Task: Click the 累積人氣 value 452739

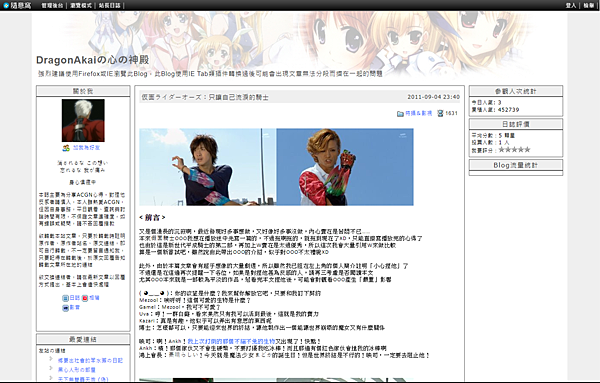Action: (x=508, y=110)
